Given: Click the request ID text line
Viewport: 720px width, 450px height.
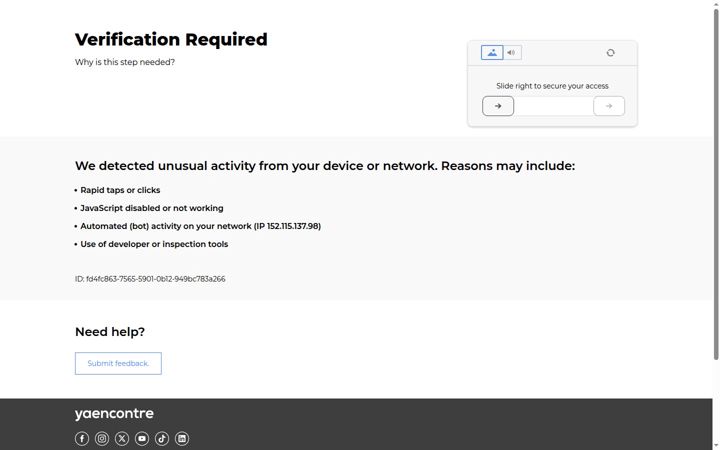Looking at the screenshot, I should 150,279.
